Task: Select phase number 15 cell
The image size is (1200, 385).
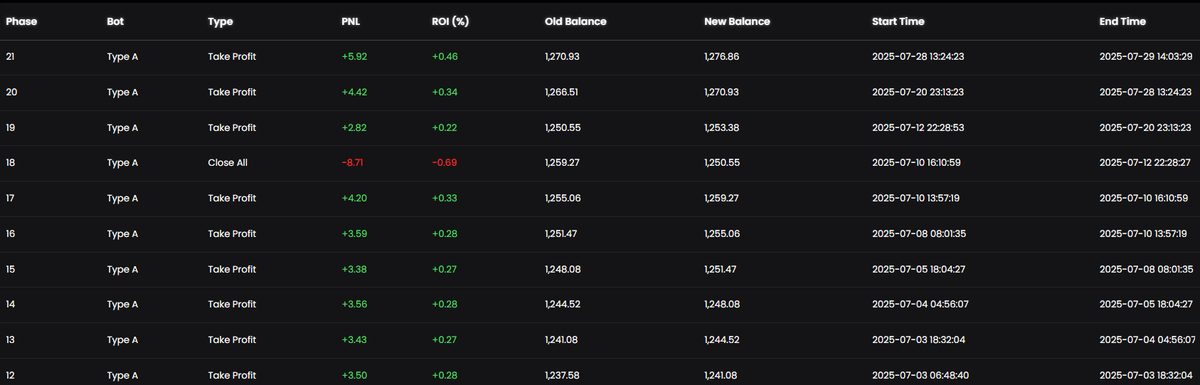Action: (x=11, y=269)
